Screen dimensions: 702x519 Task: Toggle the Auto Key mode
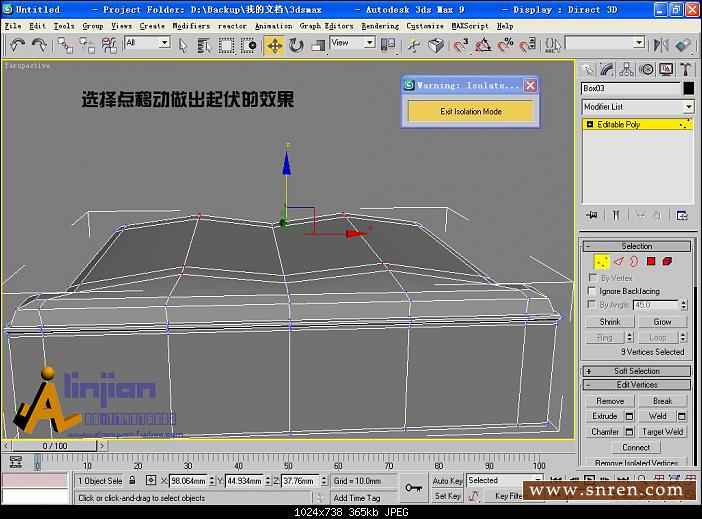click(447, 480)
